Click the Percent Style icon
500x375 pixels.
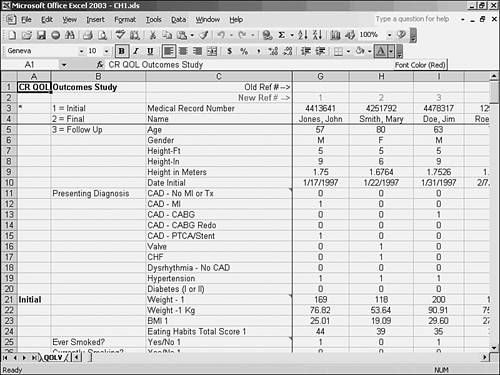click(244, 51)
